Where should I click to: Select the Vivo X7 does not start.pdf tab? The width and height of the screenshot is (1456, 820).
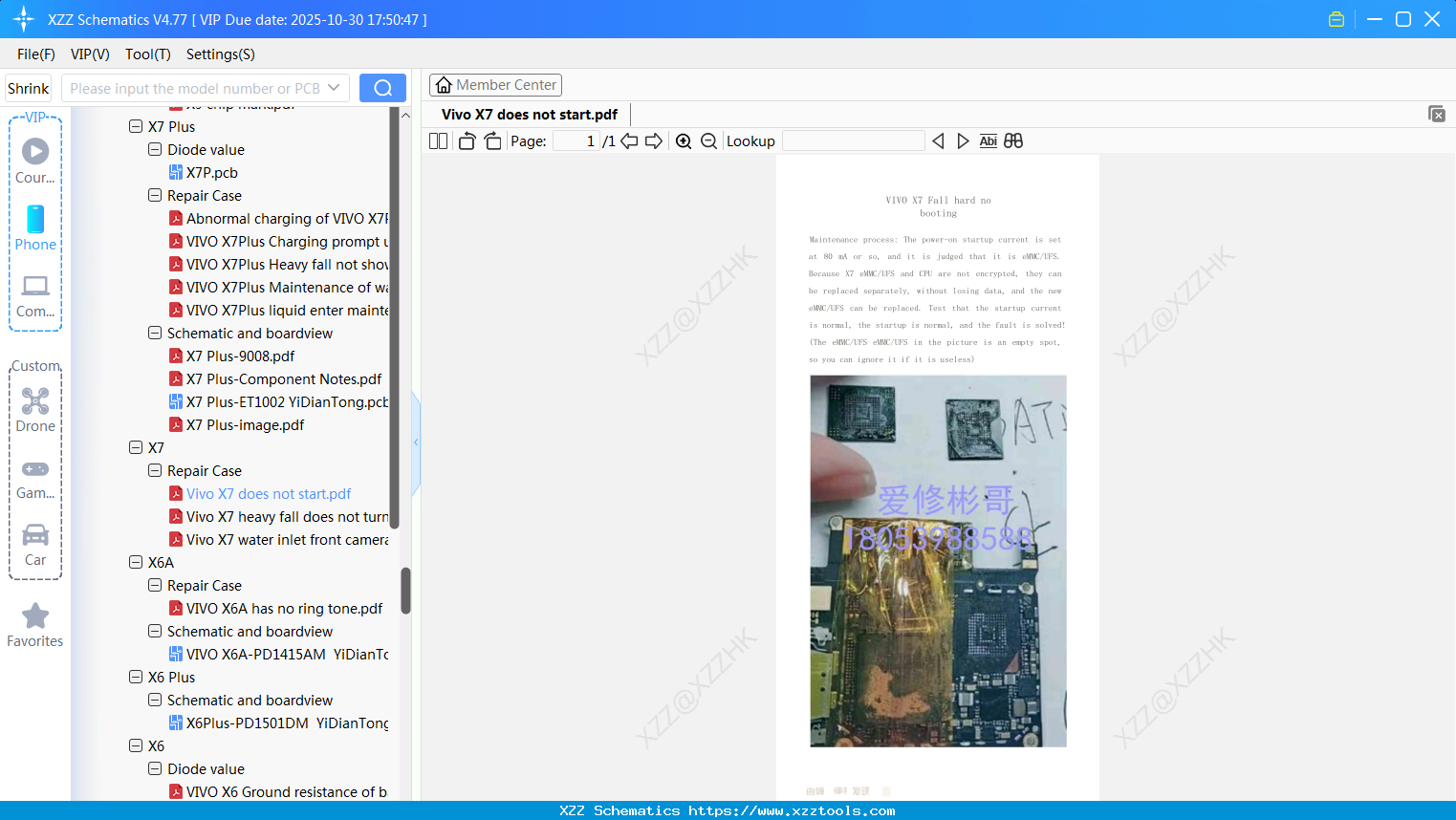pyautogui.click(x=530, y=115)
